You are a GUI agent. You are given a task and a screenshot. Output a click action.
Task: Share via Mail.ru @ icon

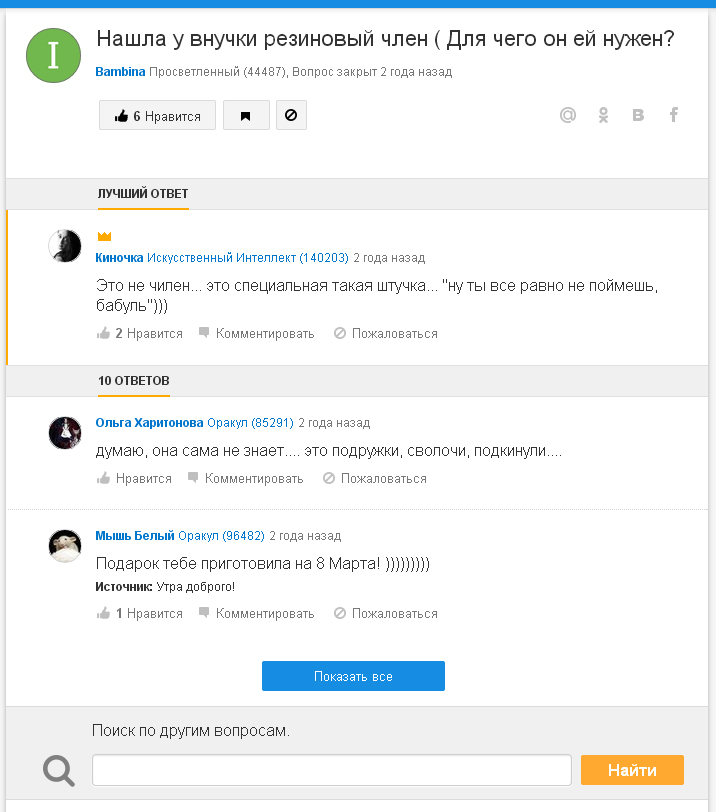pyautogui.click(x=568, y=115)
